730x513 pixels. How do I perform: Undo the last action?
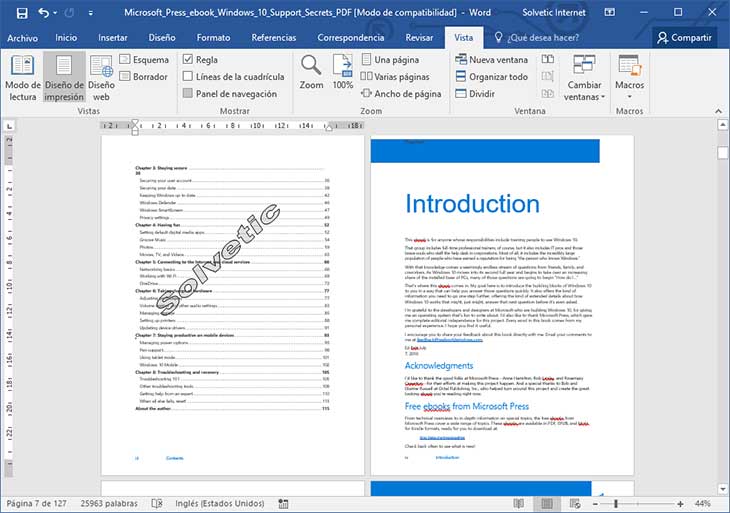[44, 13]
